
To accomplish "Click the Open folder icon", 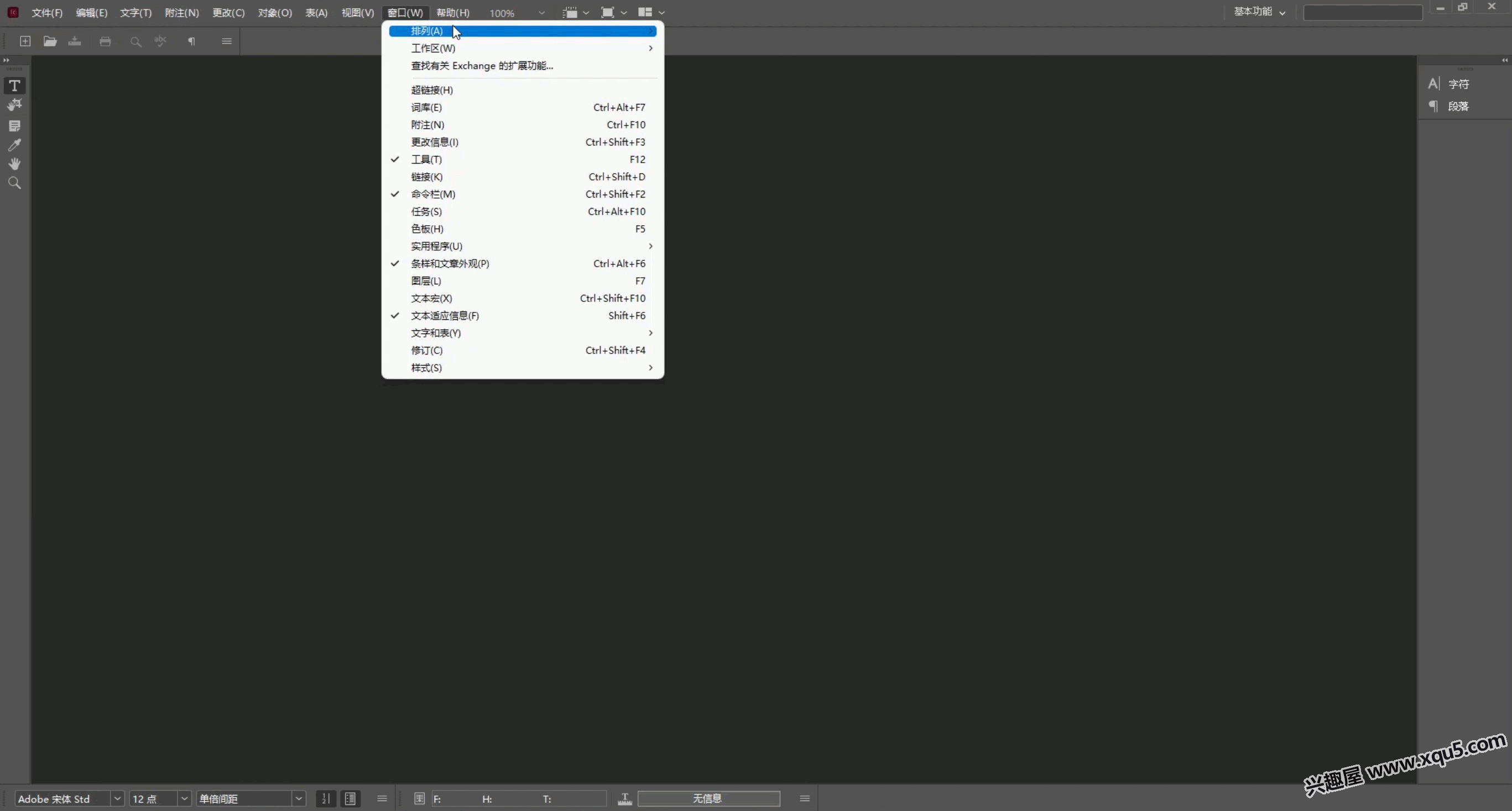I will tap(50, 41).
